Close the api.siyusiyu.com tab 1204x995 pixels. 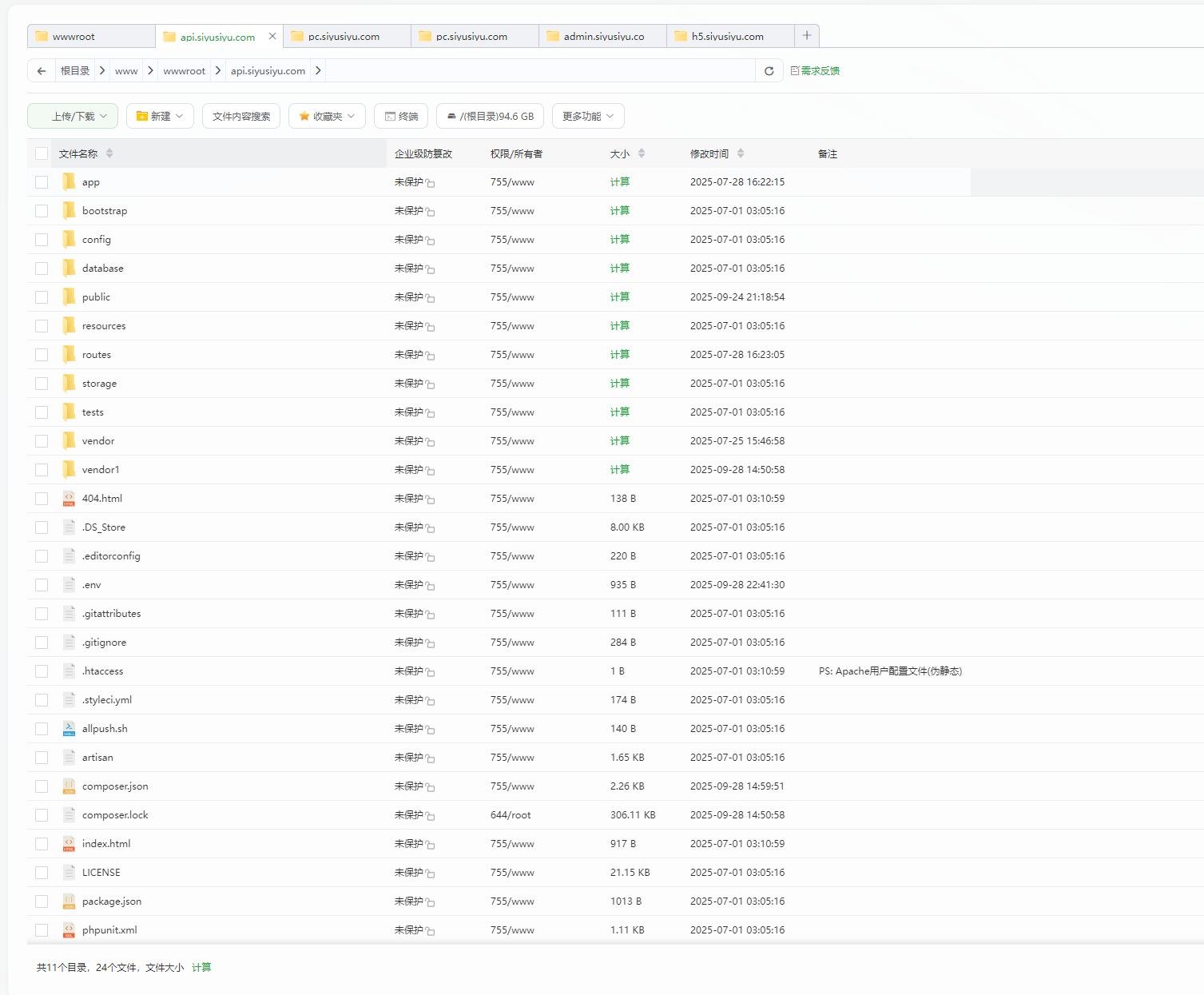[x=272, y=36]
